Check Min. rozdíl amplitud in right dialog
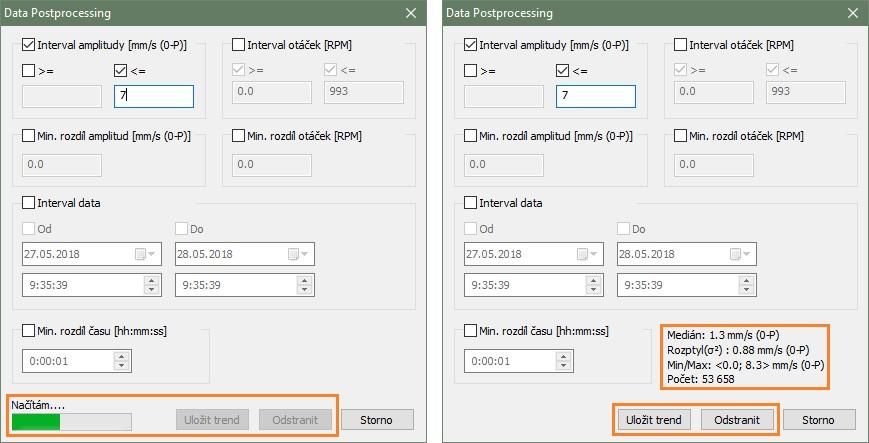The height and width of the screenshot is (443, 869). point(471,136)
